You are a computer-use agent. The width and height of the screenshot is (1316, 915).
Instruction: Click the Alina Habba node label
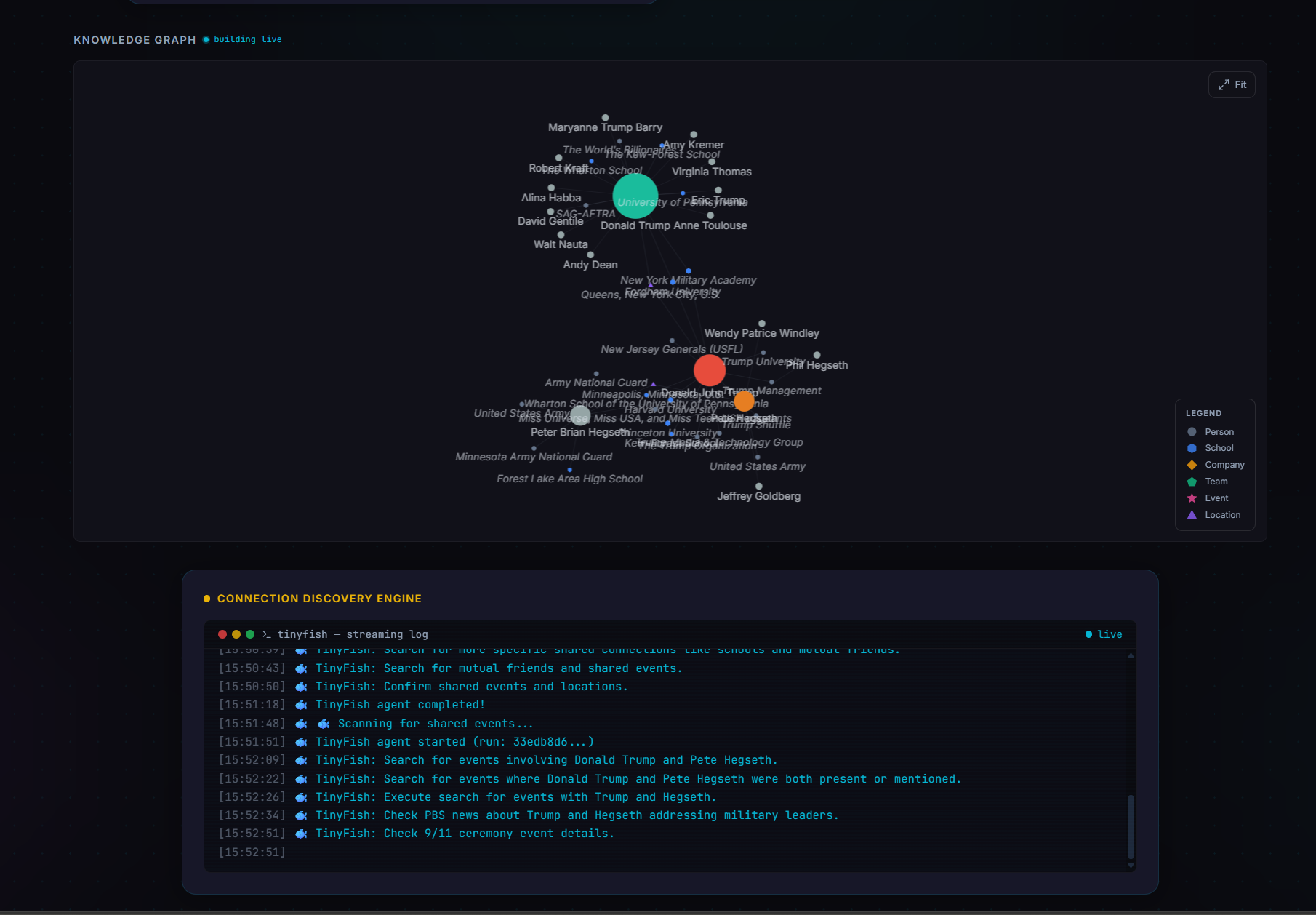[551, 198]
